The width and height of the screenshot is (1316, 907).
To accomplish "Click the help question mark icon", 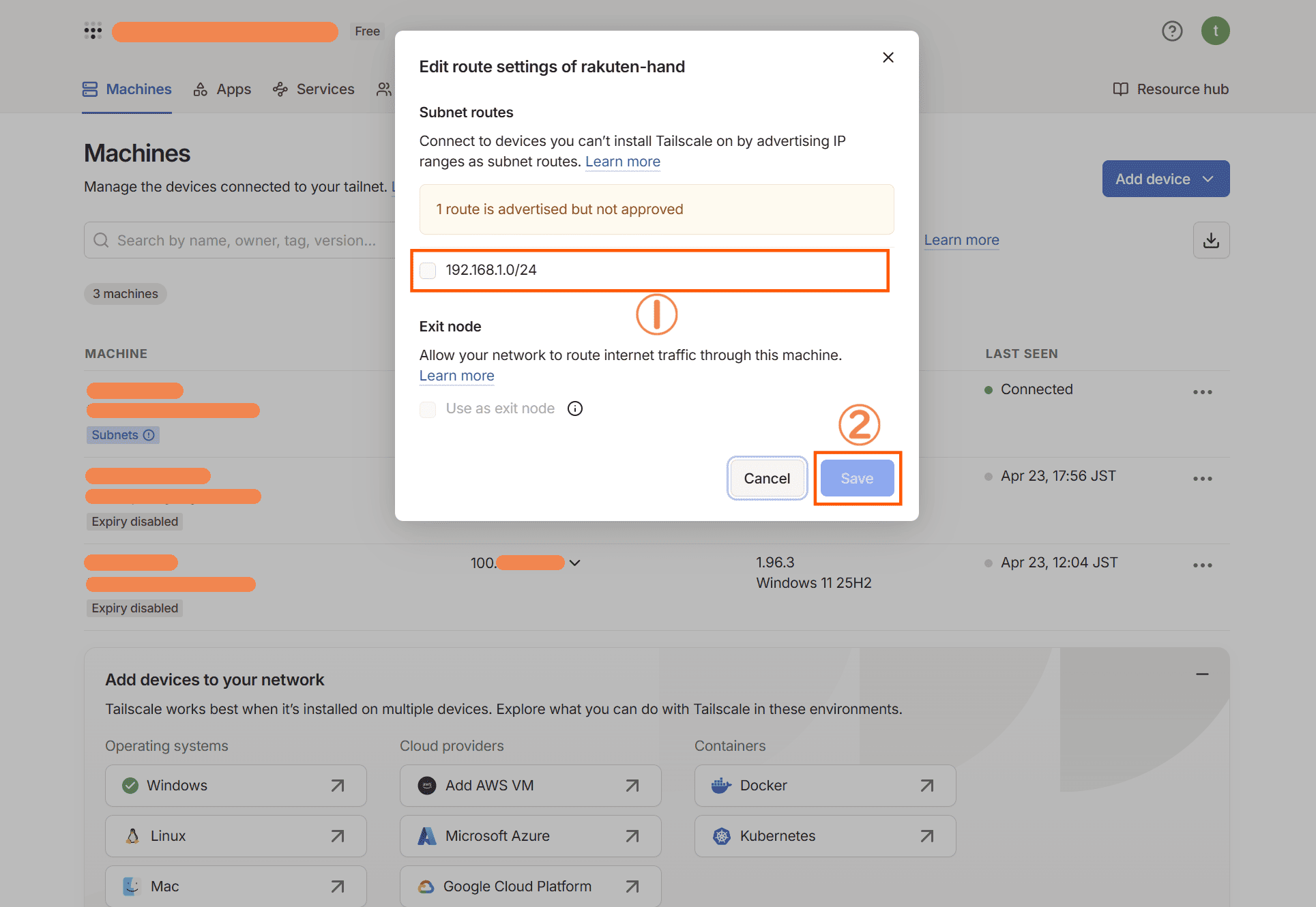I will point(1171,31).
